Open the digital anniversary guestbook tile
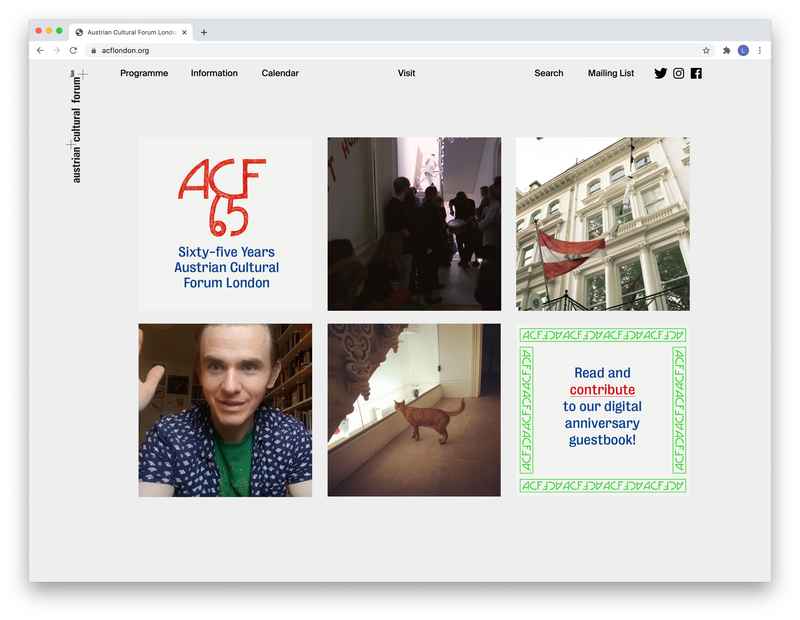Viewport: 800px width, 620px height. [603, 410]
